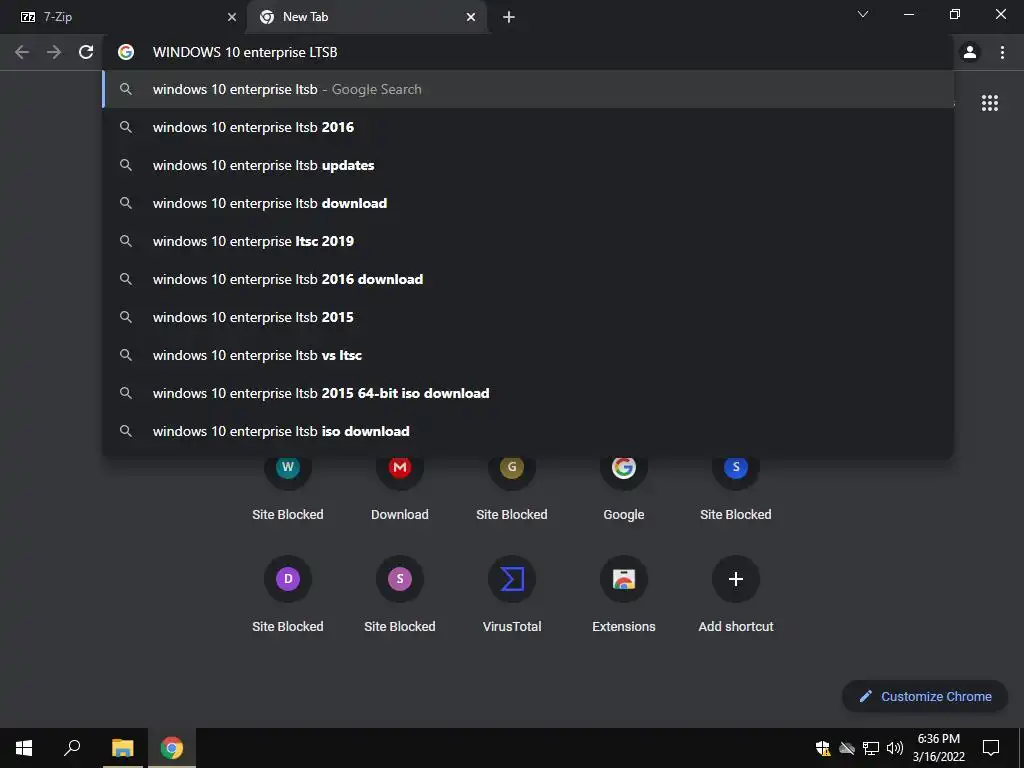
Task: Choose suggestion 'ltsb vs ltsc'
Action: (528, 355)
